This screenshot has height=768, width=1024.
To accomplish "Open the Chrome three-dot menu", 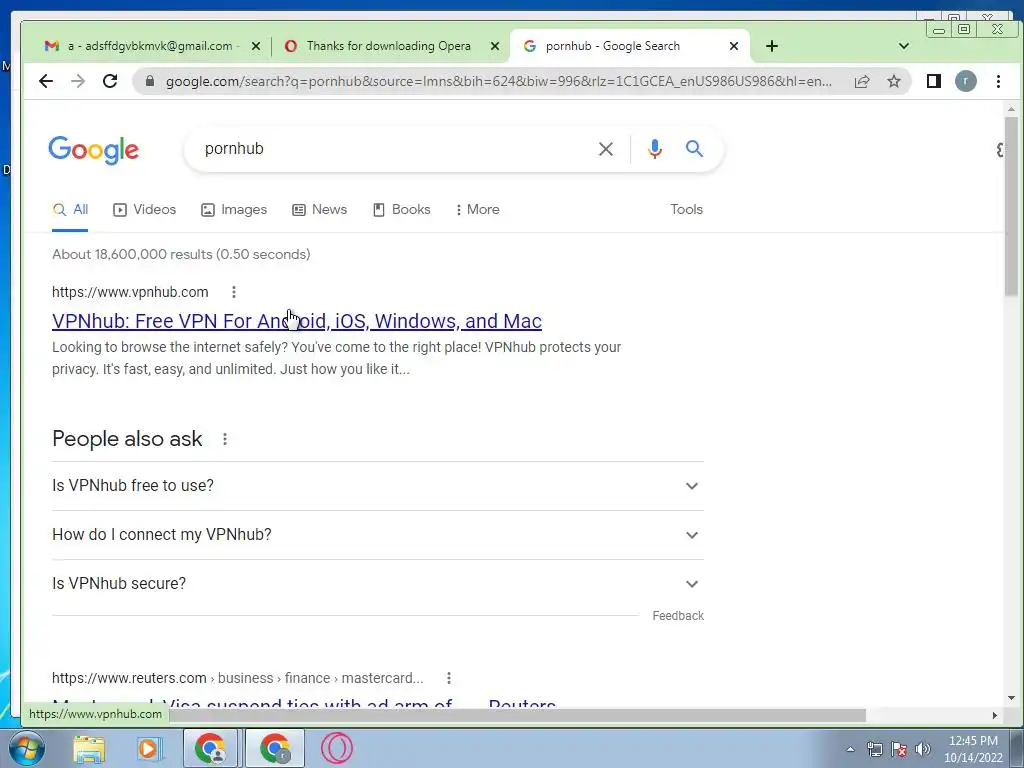I will [x=999, y=81].
